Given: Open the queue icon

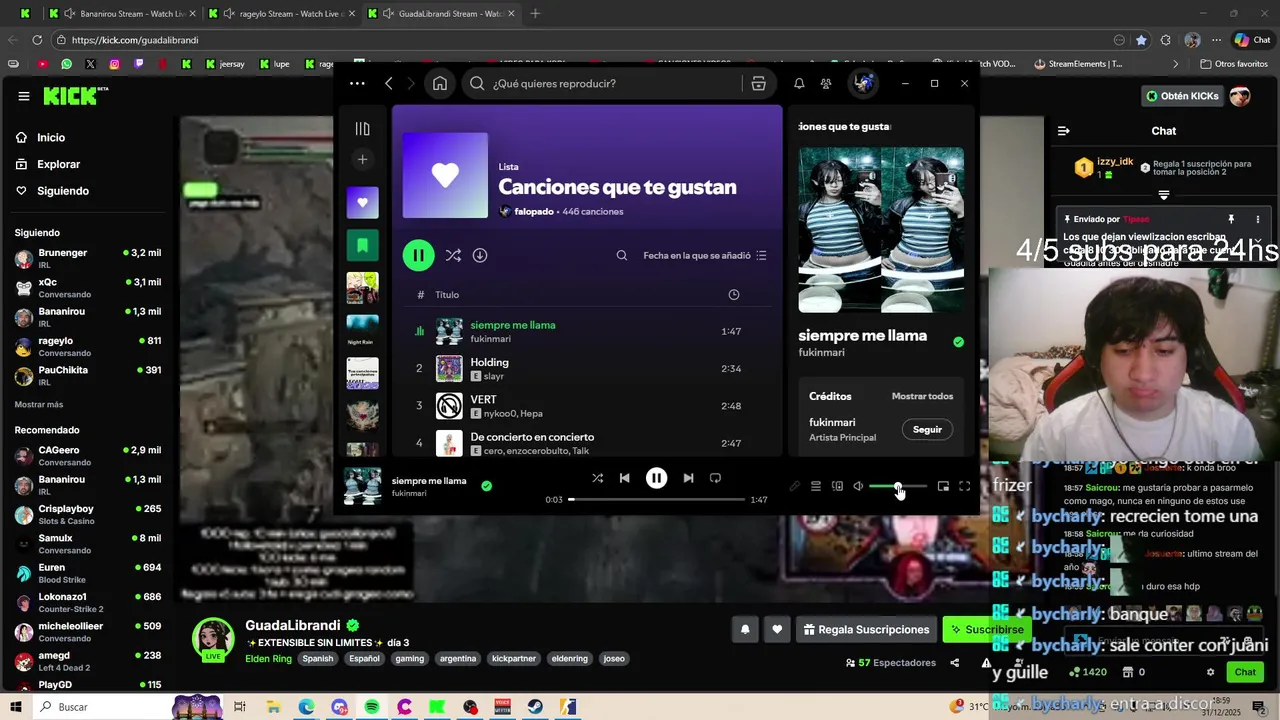Looking at the screenshot, I should click(x=816, y=486).
